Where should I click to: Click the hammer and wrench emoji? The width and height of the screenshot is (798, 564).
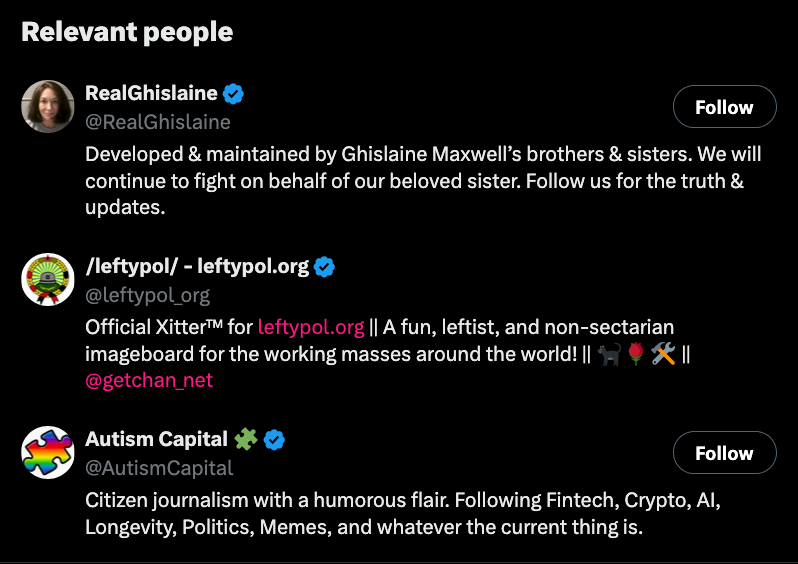click(x=664, y=354)
